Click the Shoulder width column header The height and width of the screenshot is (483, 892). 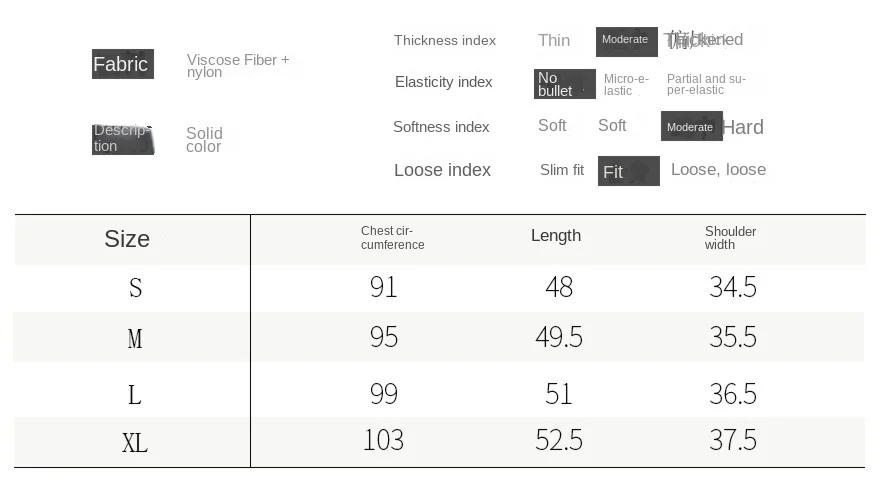tap(730, 238)
